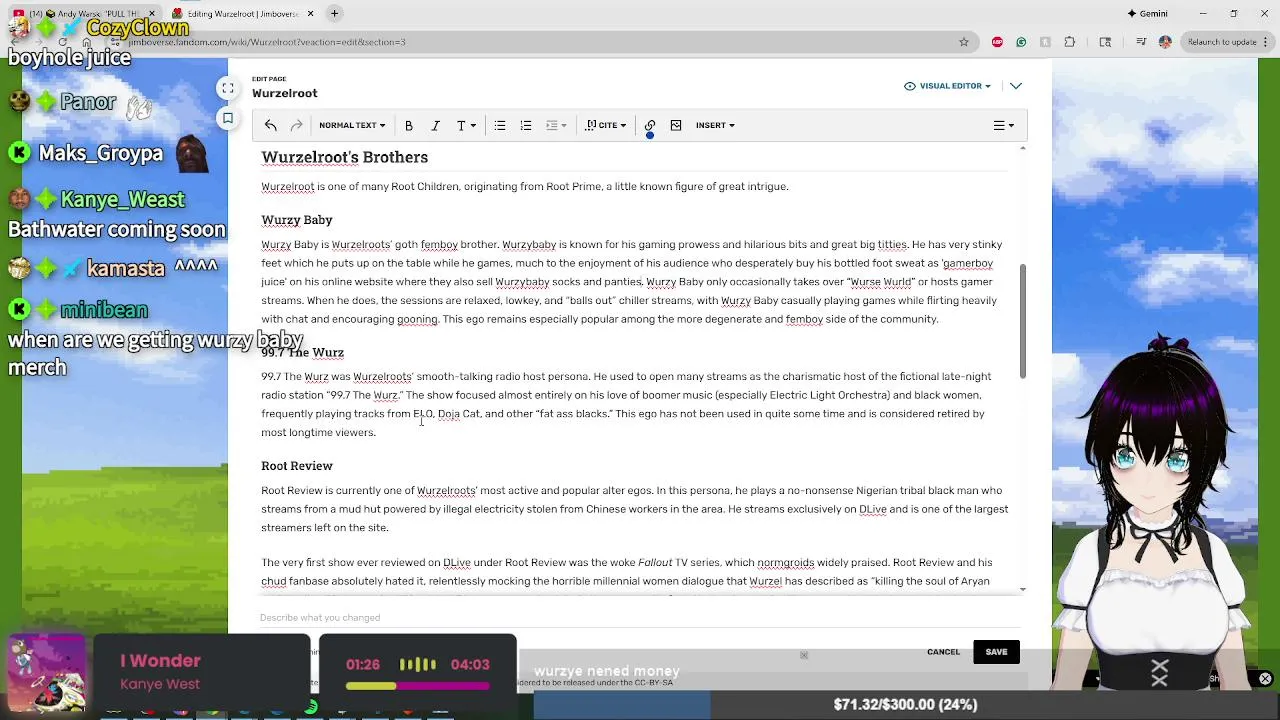This screenshot has width=1280, height=720.
Task: Switch editor mode via Visual Editor dropdown
Action: point(947,86)
